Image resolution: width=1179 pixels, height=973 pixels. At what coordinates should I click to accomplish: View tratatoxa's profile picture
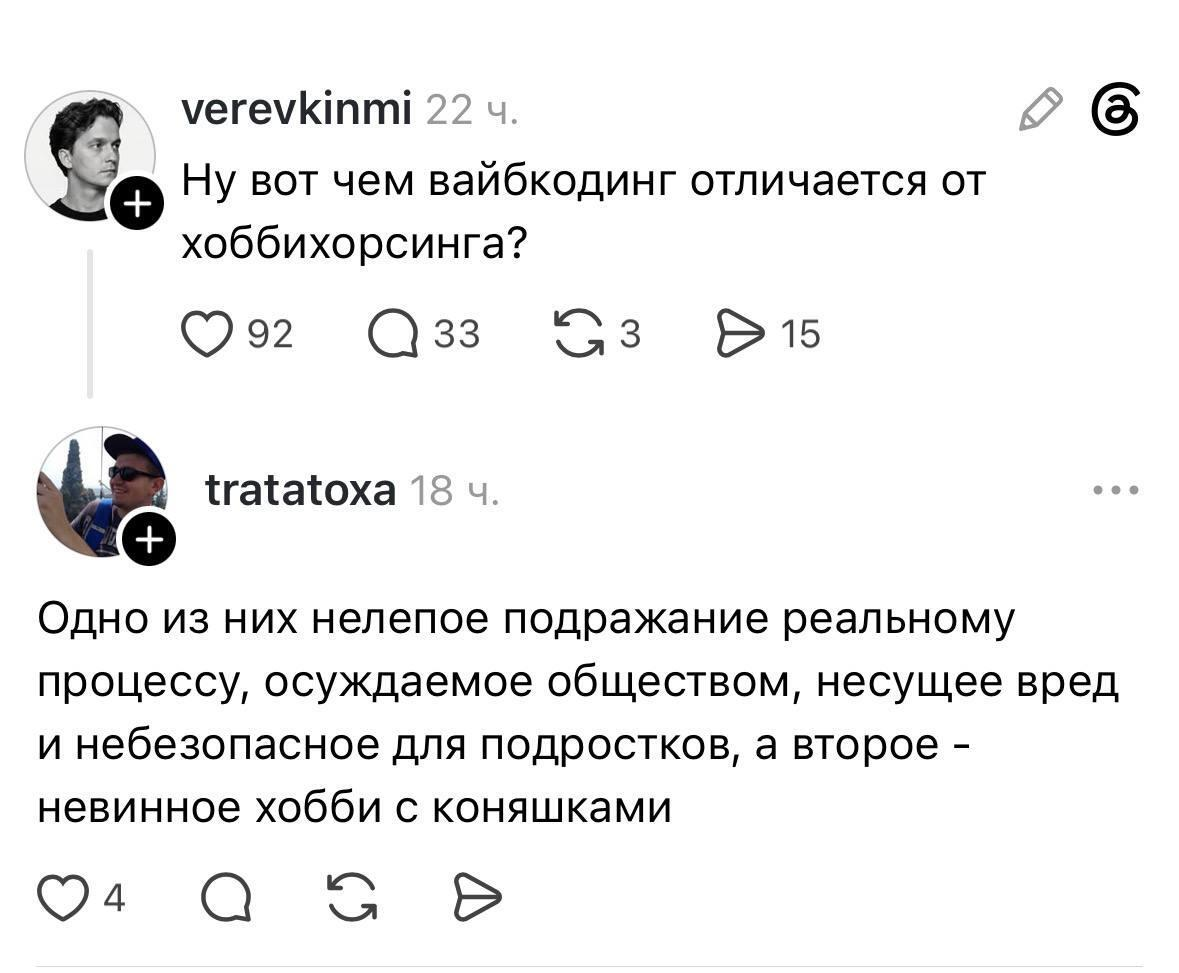tap(102, 493)
